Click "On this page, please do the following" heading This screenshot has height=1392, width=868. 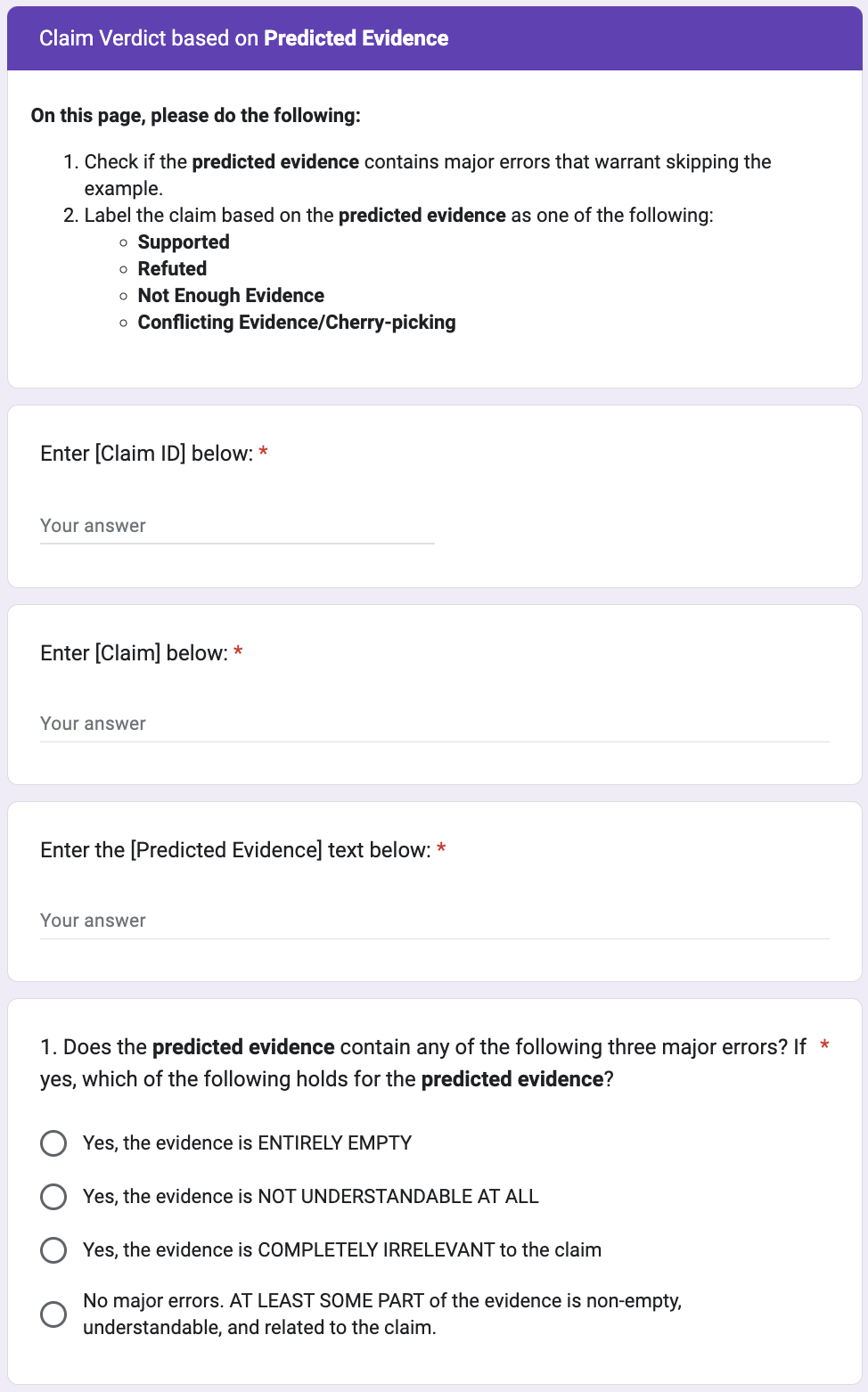point(196,116)
